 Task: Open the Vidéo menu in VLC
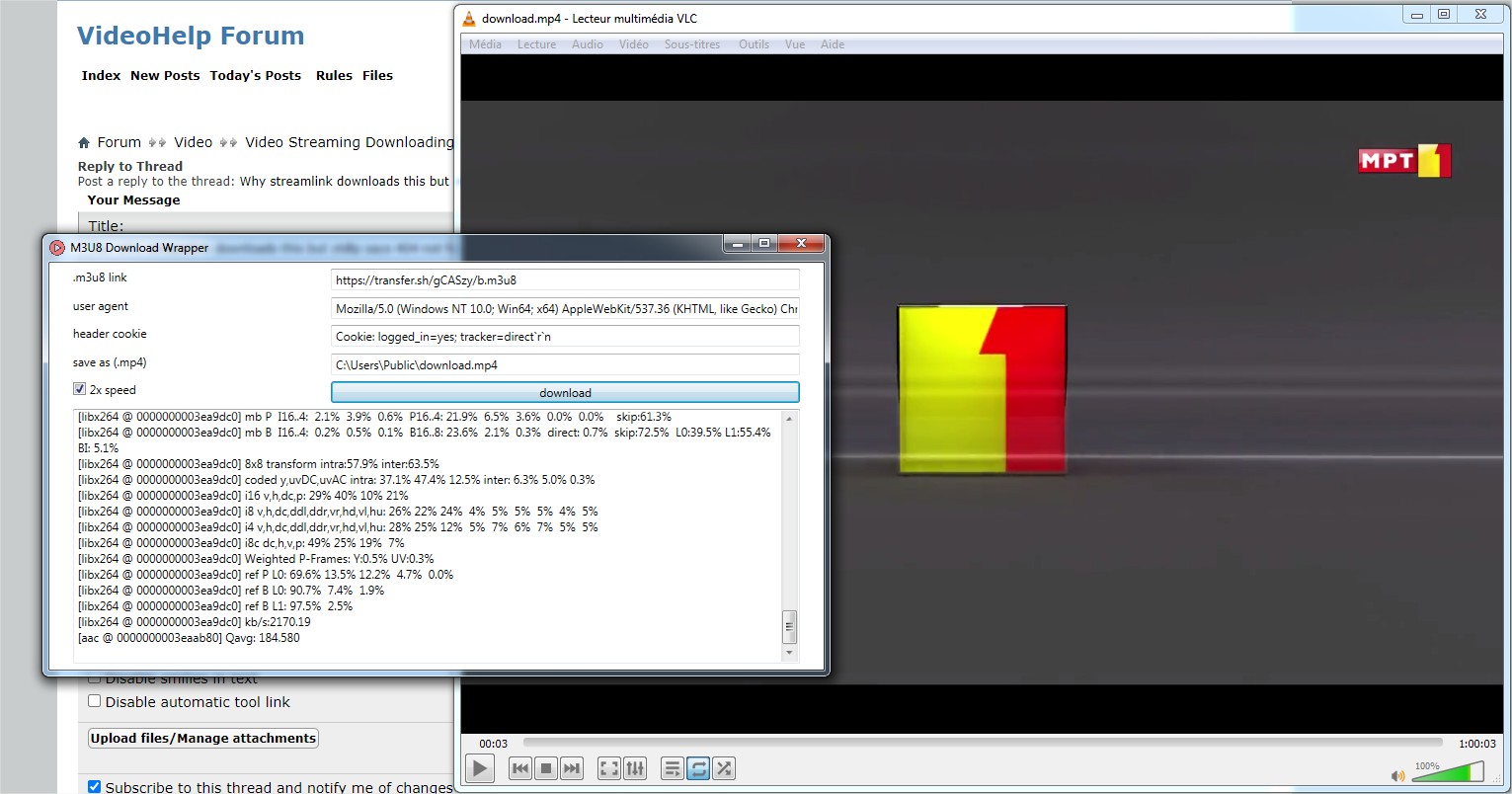coord(634,44)
